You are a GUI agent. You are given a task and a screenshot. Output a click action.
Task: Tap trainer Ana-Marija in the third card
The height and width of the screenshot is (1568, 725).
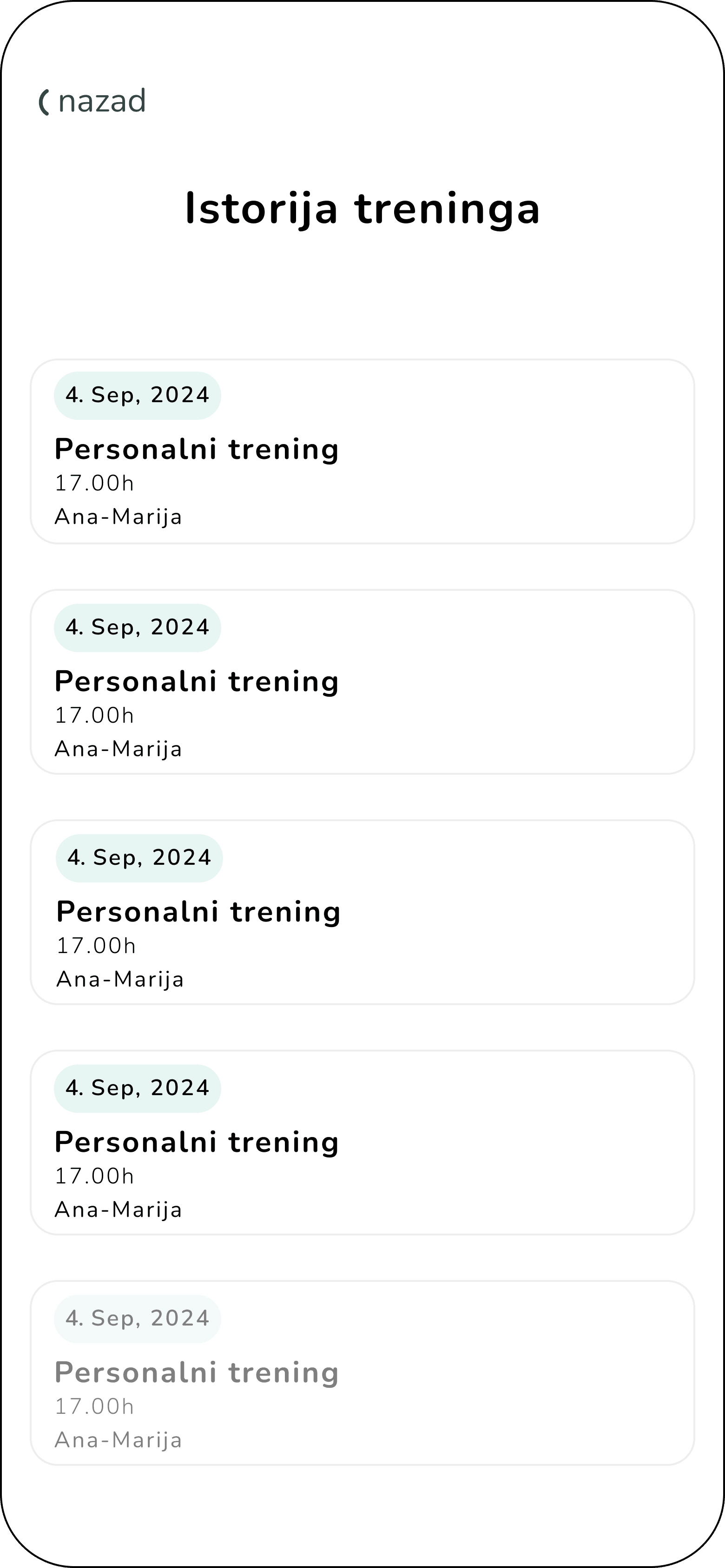point(121,980)
